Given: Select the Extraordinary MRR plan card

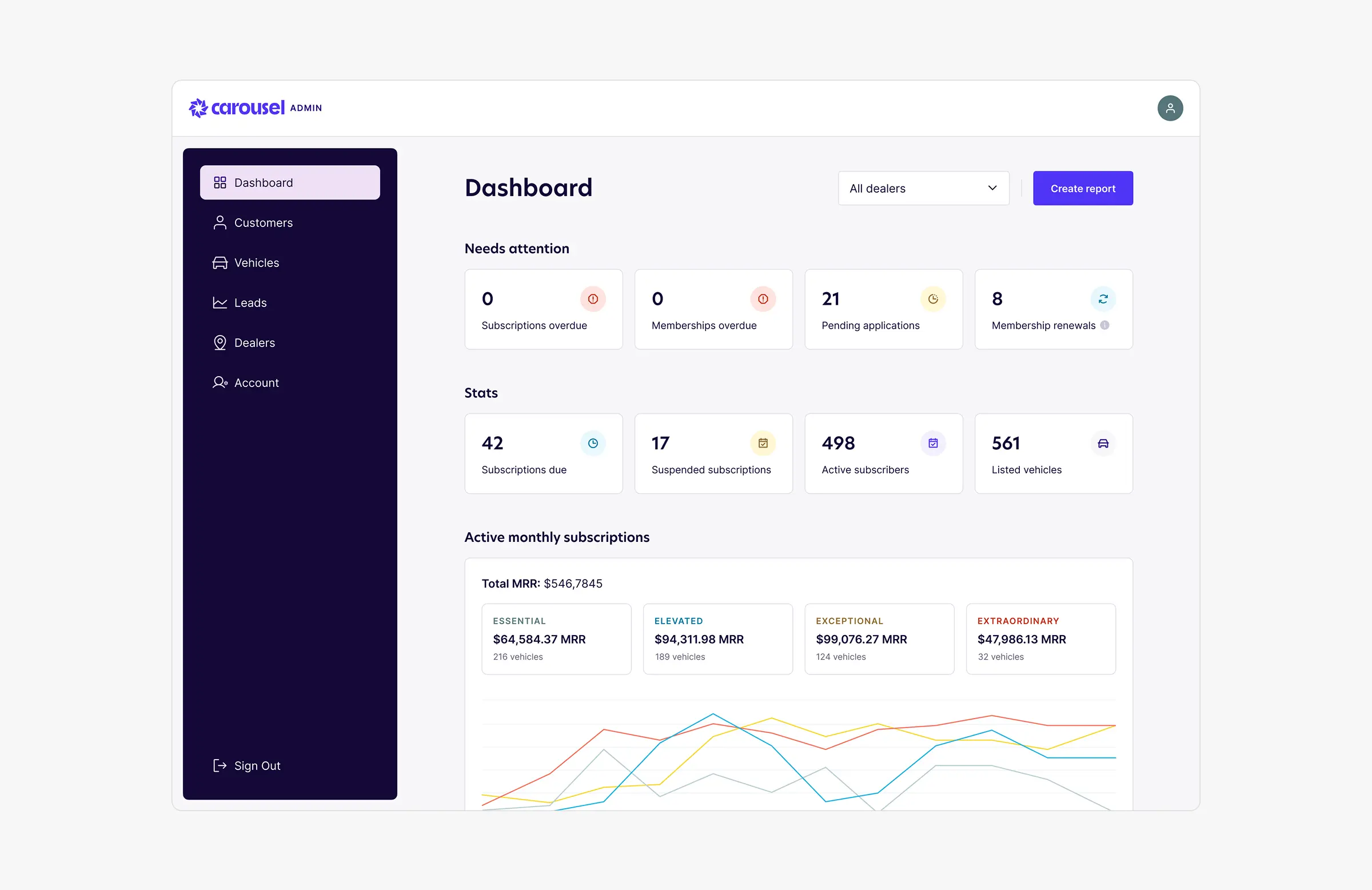Looking at the screenshot, I should [x=1040, y=638].
